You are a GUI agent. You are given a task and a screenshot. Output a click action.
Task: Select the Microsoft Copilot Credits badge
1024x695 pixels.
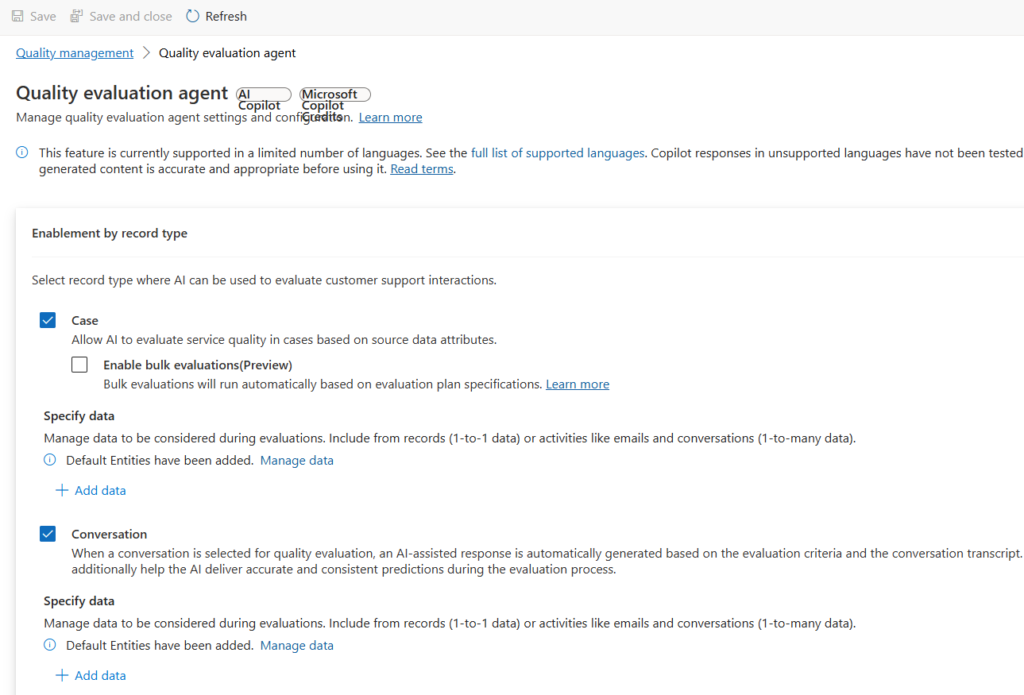(335, 94)
